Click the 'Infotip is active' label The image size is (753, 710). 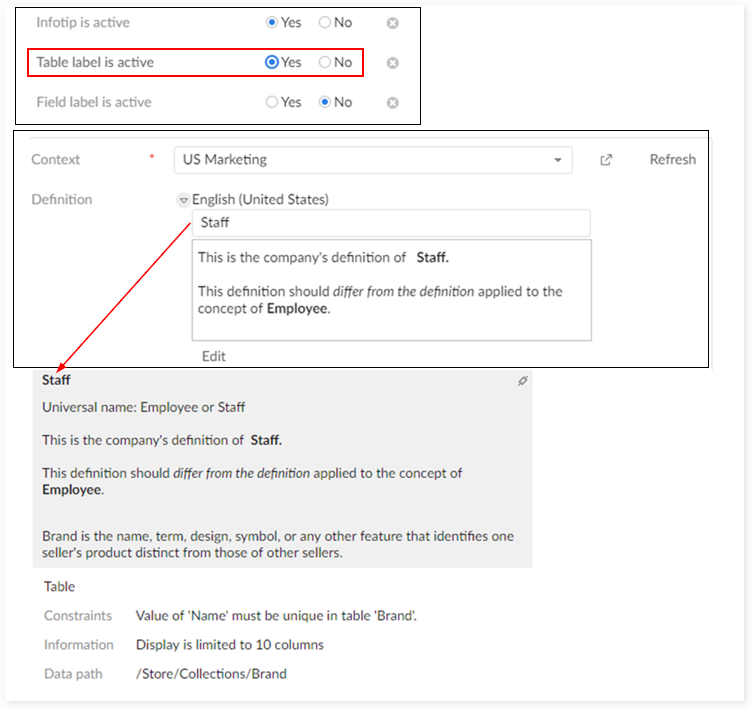point(83,23)
